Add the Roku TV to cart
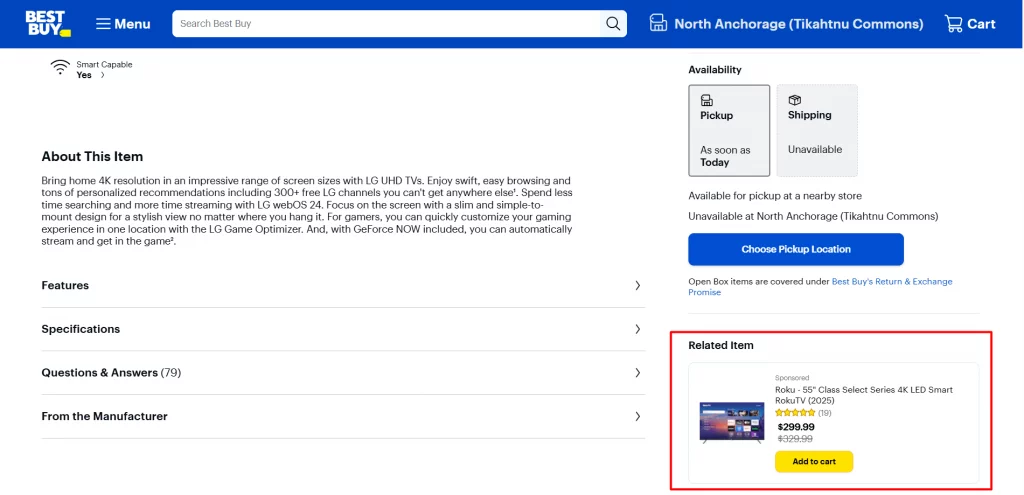 814,462
